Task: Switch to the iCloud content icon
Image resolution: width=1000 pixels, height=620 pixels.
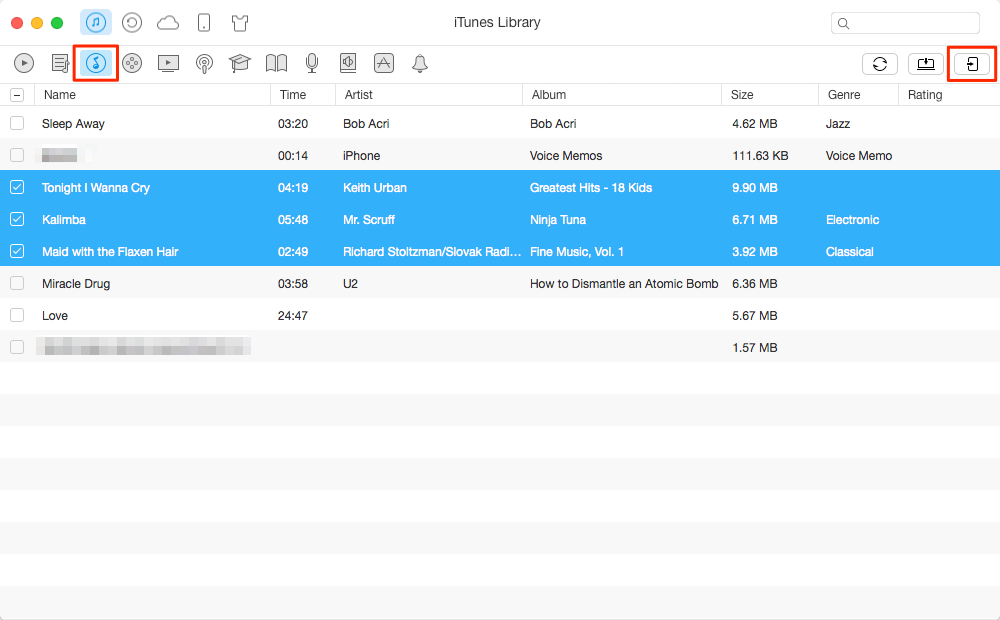Action: click(168, 24)
